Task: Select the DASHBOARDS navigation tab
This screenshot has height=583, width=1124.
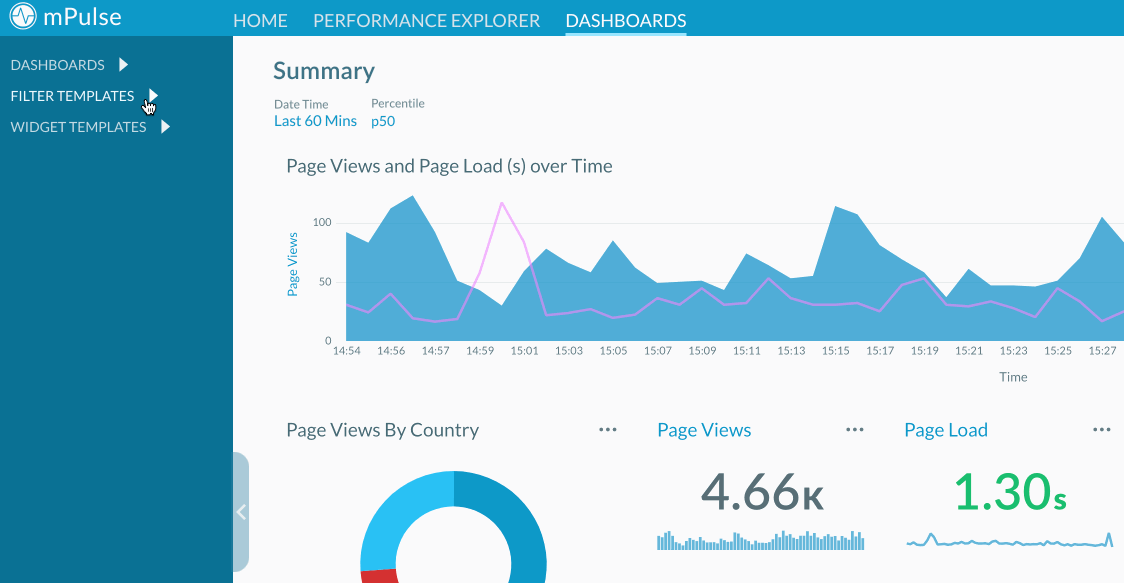Action: (625, 20)
